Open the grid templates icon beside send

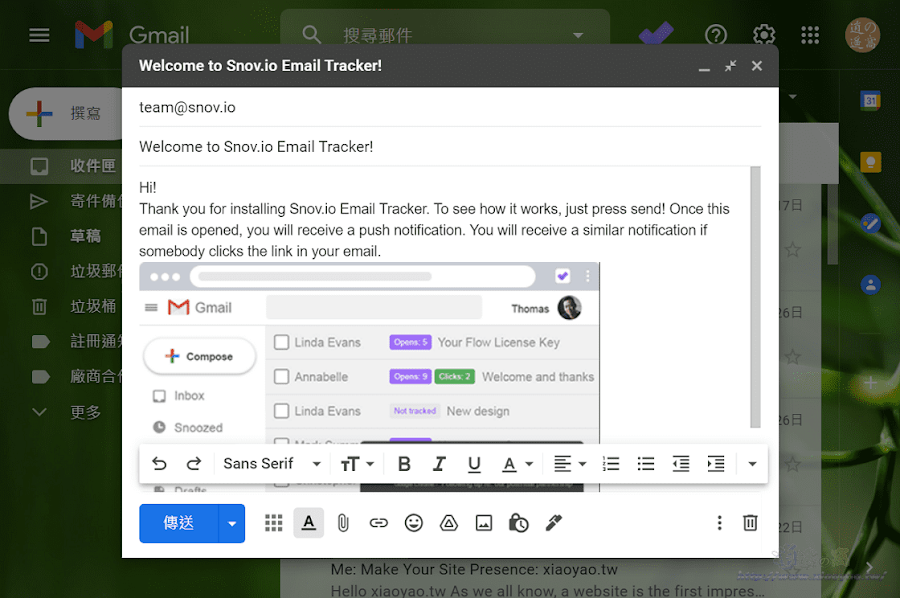[x=273, y=523]
